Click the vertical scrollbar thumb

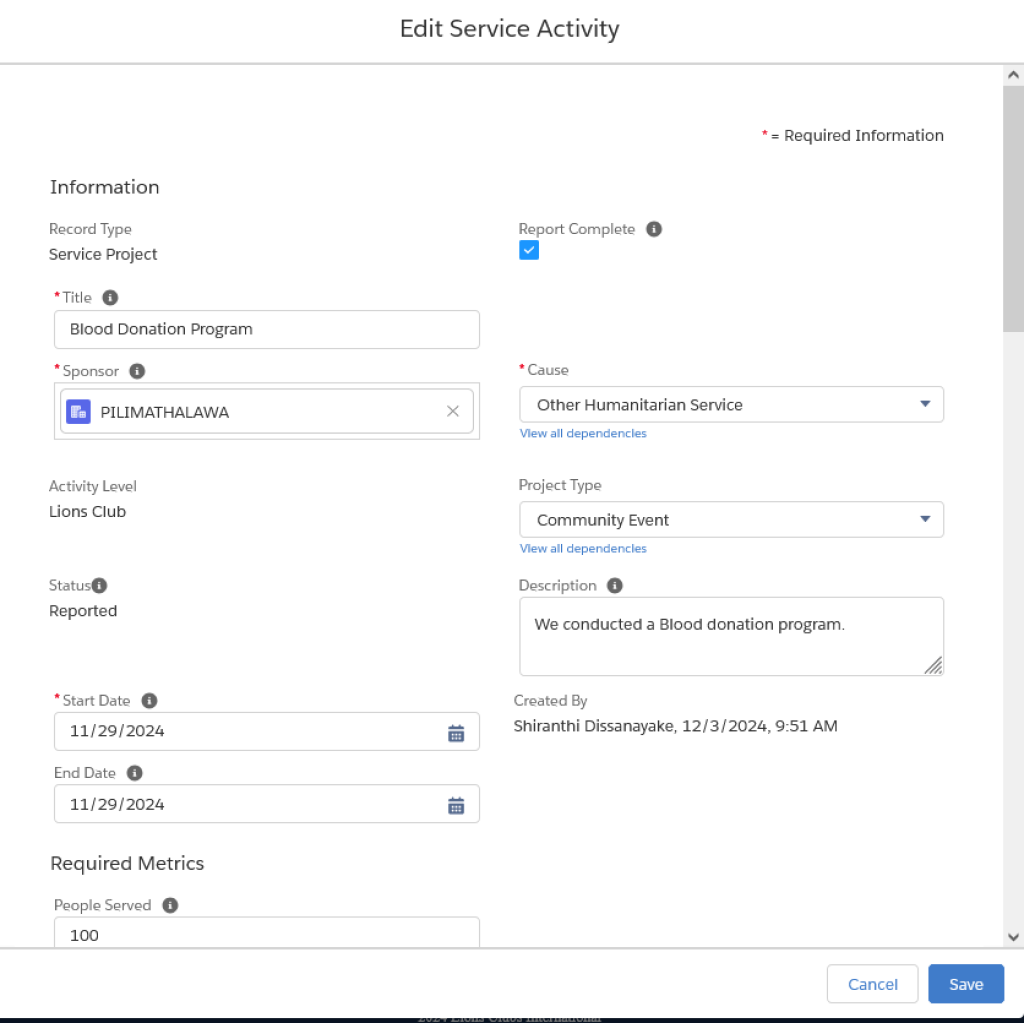point(1014,209)
